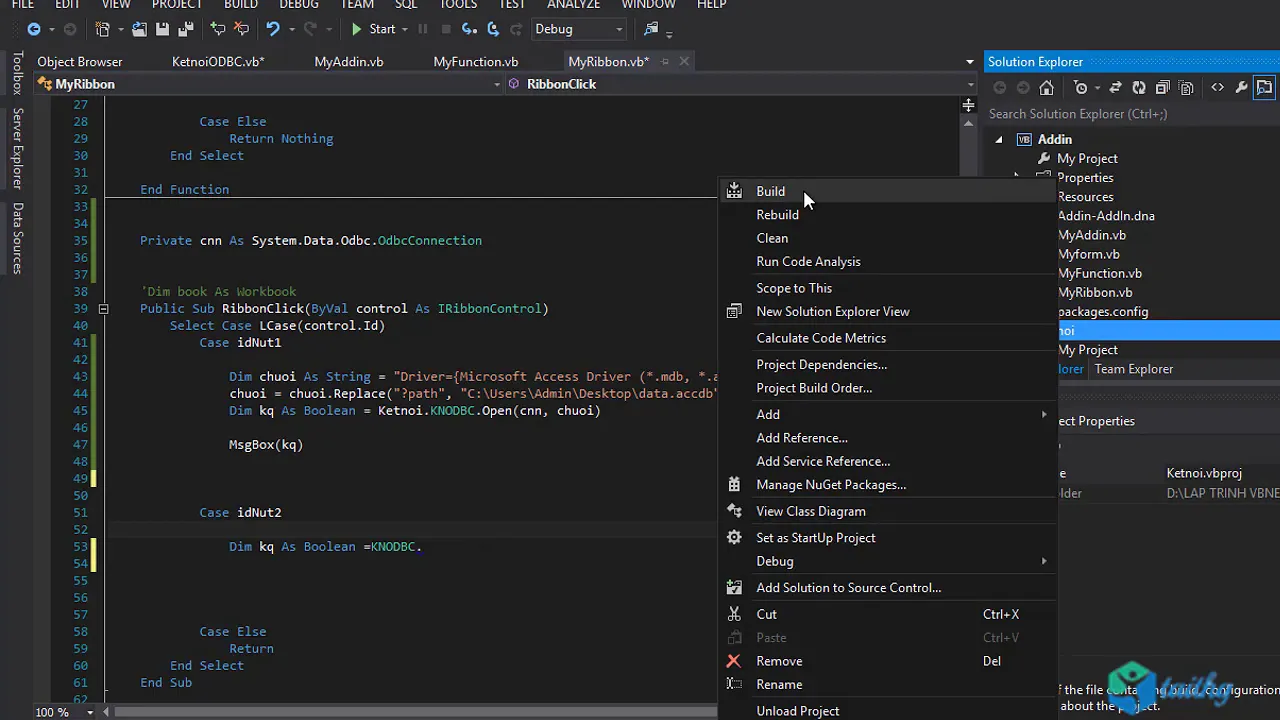Expand the Add submenu in context menu
The height and width of the screenshot is (720, 1280).
888,414
